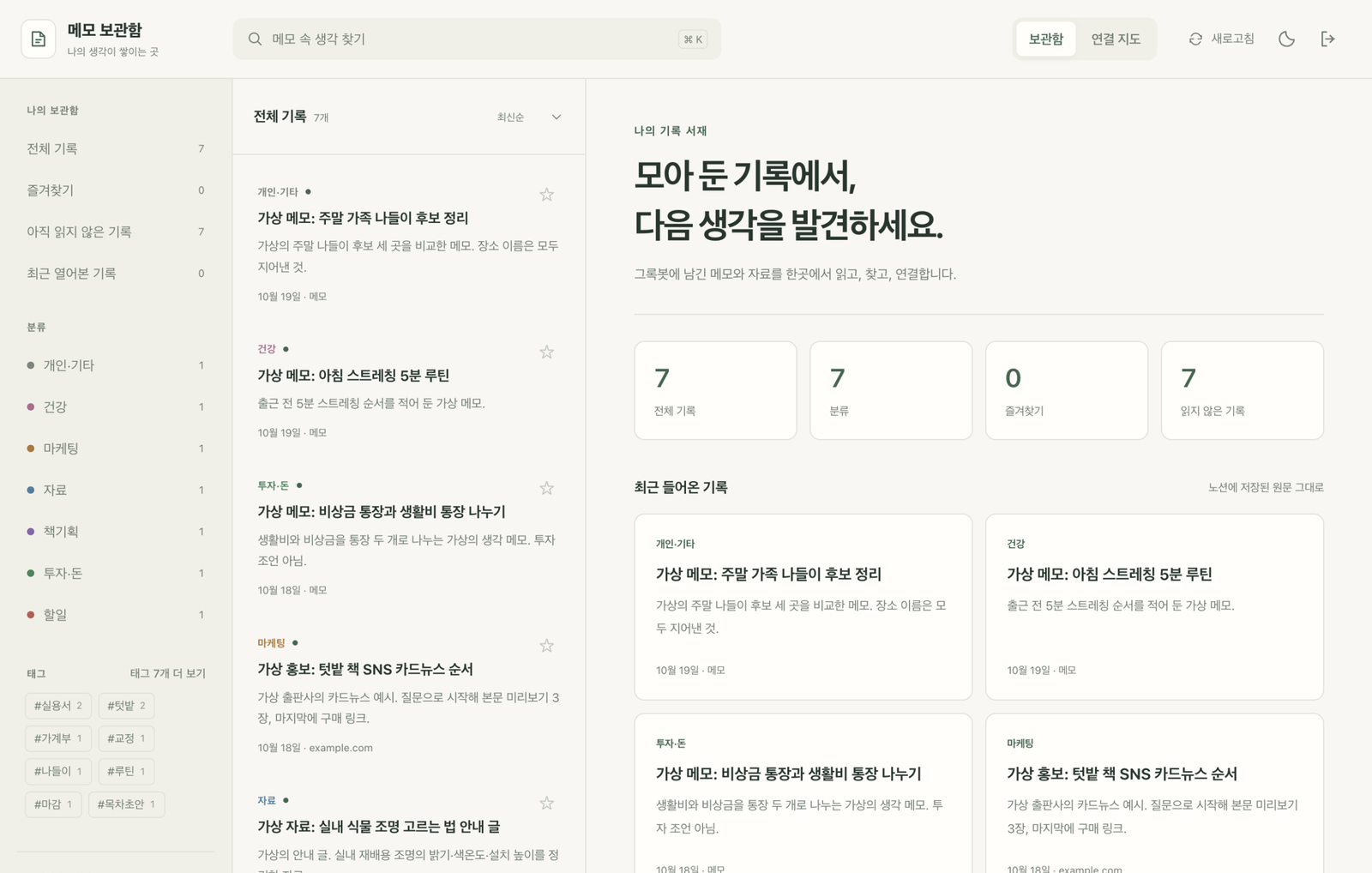This screenshot has height=873, width=1372.
Task: Click the 새로고침 refresh button
Action: point(1221,39)
